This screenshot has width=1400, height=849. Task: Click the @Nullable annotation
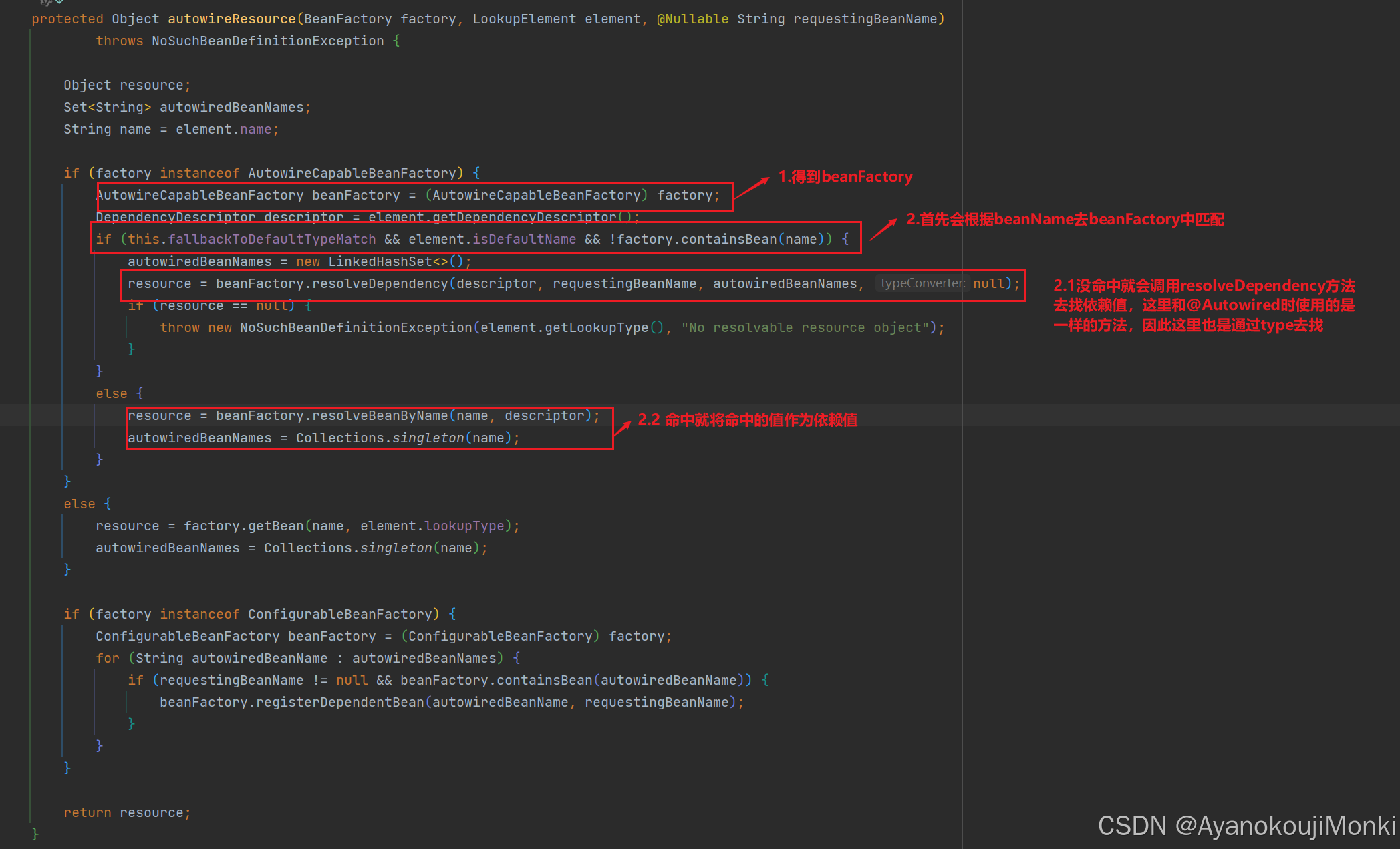(692, 19)
